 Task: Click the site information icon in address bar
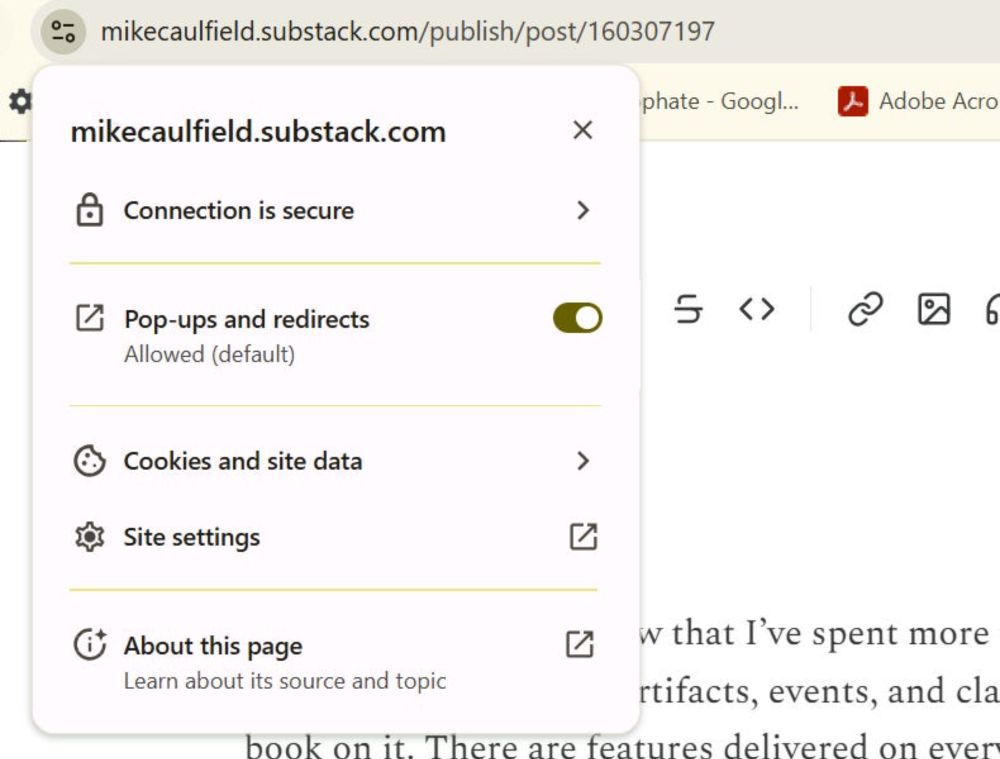63,31
